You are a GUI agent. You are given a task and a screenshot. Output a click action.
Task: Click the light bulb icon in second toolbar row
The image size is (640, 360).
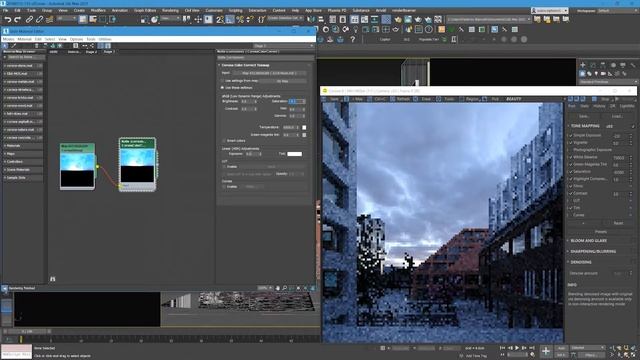click(x=356, y=29)
